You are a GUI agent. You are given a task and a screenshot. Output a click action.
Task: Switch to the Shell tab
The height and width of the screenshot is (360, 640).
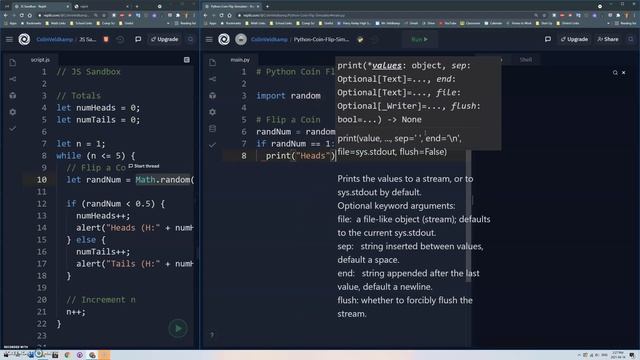pyautogui.click(x=525, y=60)
